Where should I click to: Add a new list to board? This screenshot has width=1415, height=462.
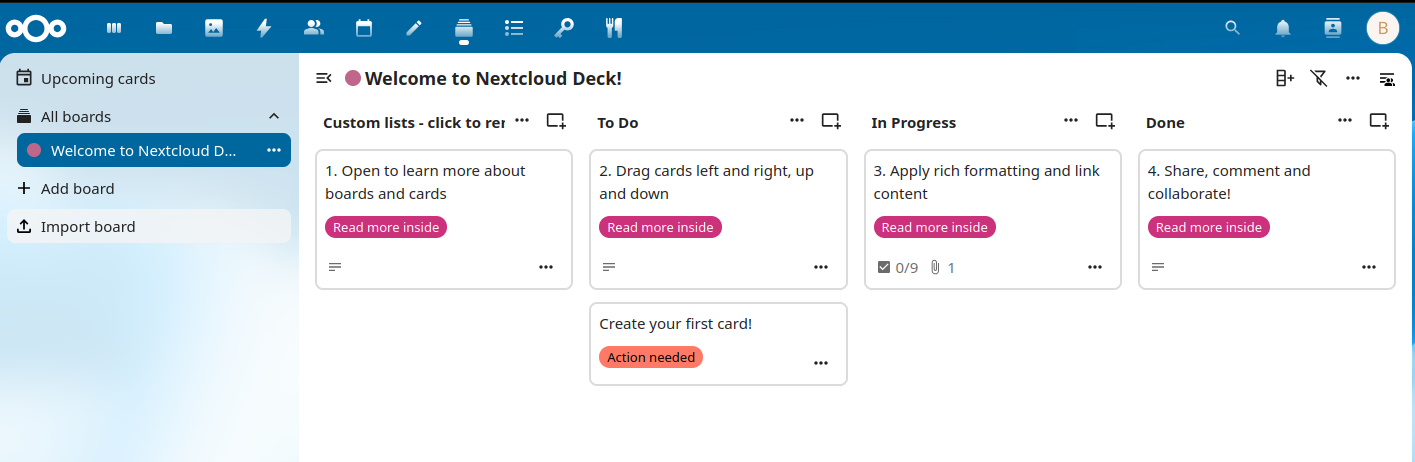(x=1285, y=78)
